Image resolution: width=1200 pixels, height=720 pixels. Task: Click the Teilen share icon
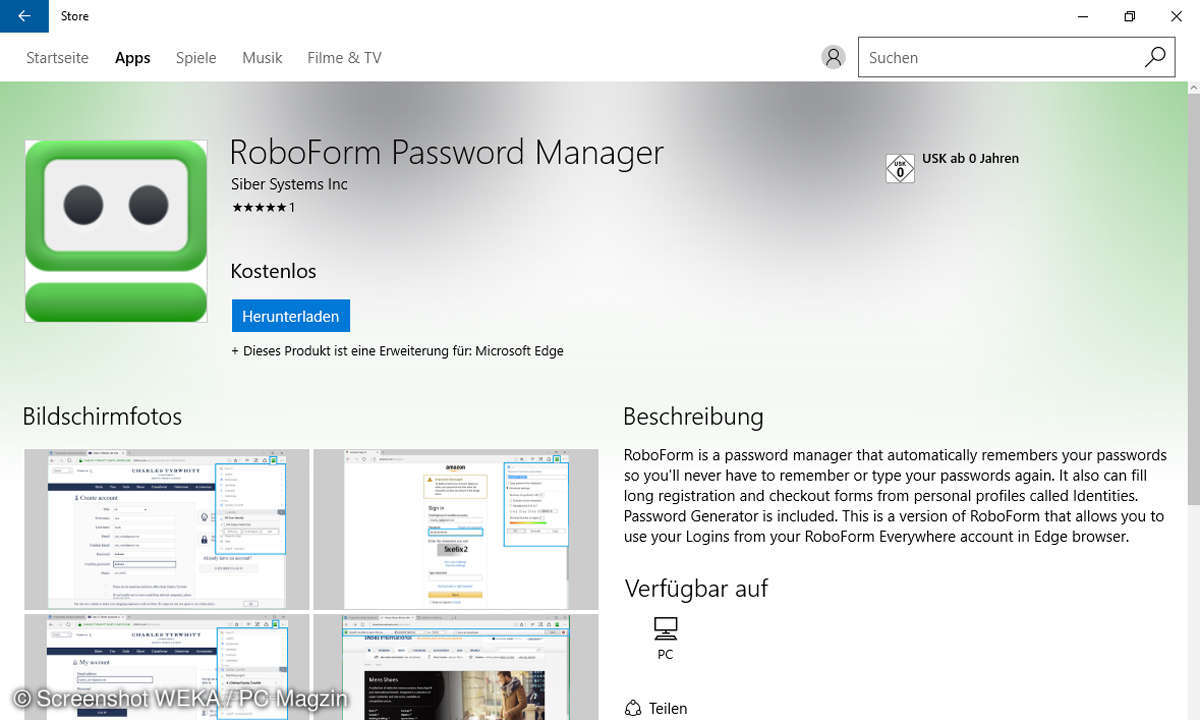[632, 708]
